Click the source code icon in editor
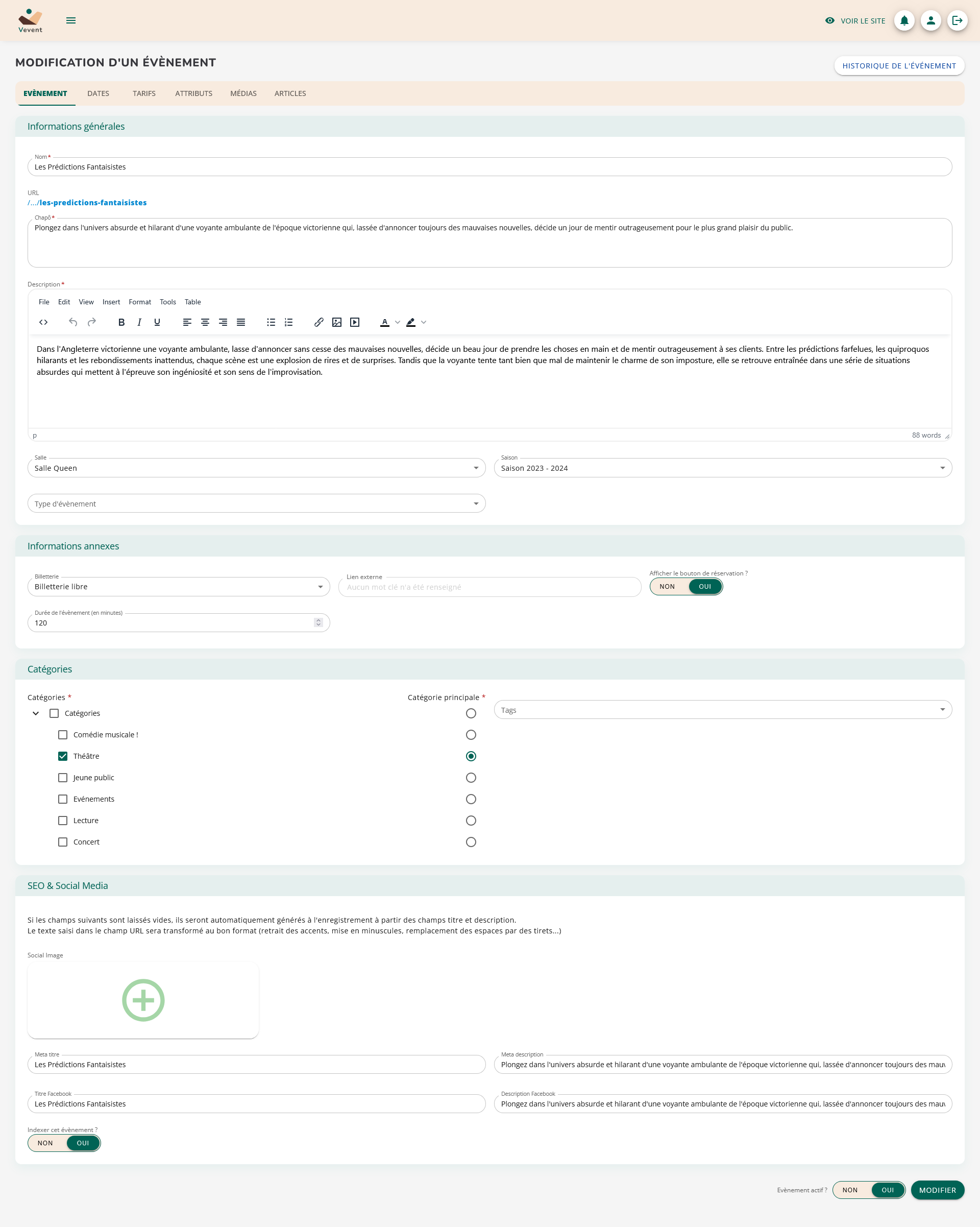The height and width of the screenshot is (1227, 980). tap(43, 322)
